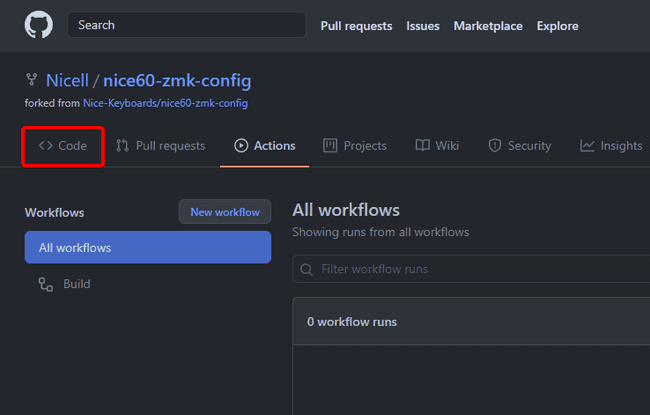Go to the Wiki tab
The image size is (650, 415).
coord(437,146)
